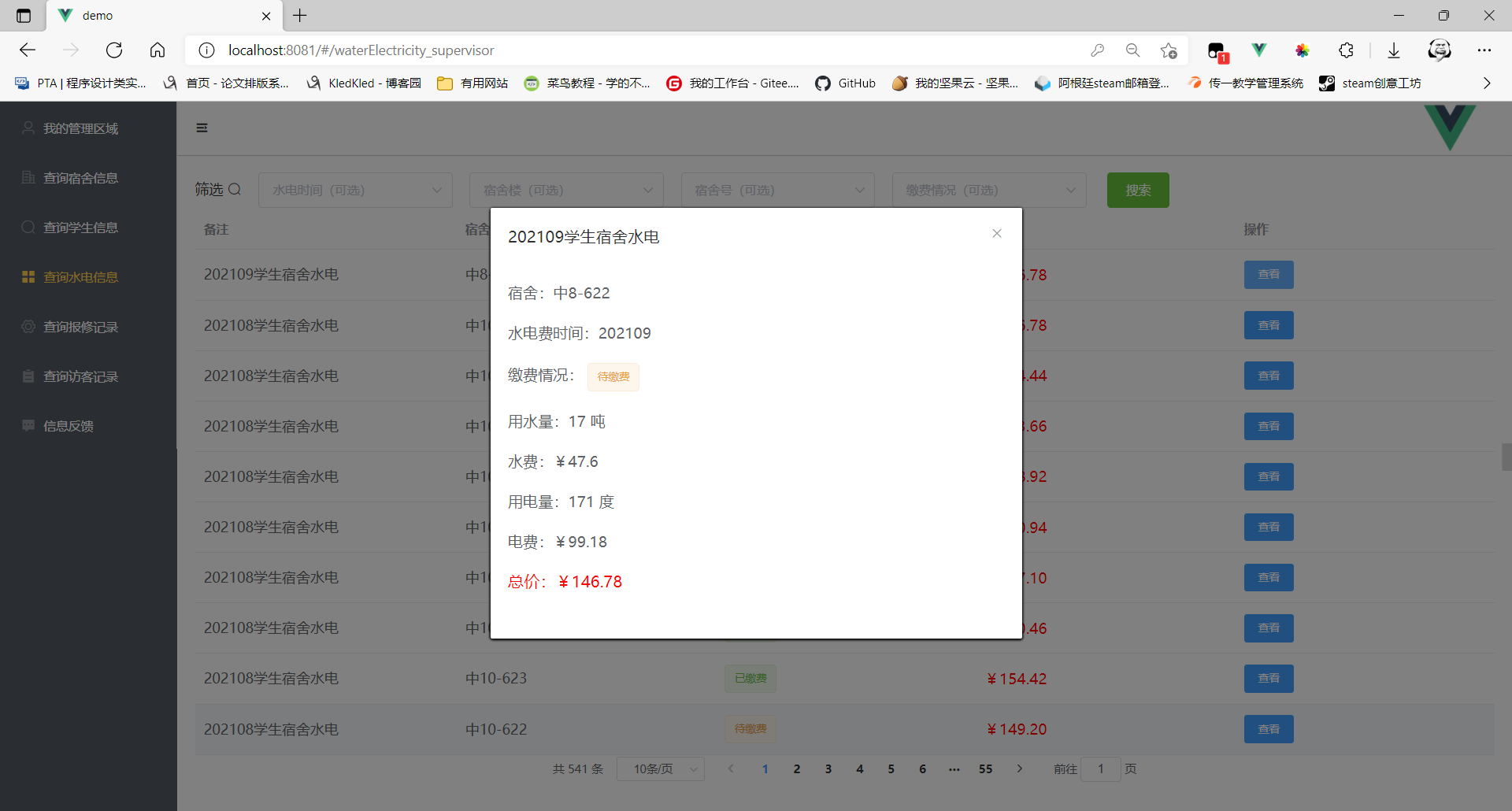Screen dimensions: 1512x811
Task: Open tab actions menu icon
Action: [x=24, y=16]
